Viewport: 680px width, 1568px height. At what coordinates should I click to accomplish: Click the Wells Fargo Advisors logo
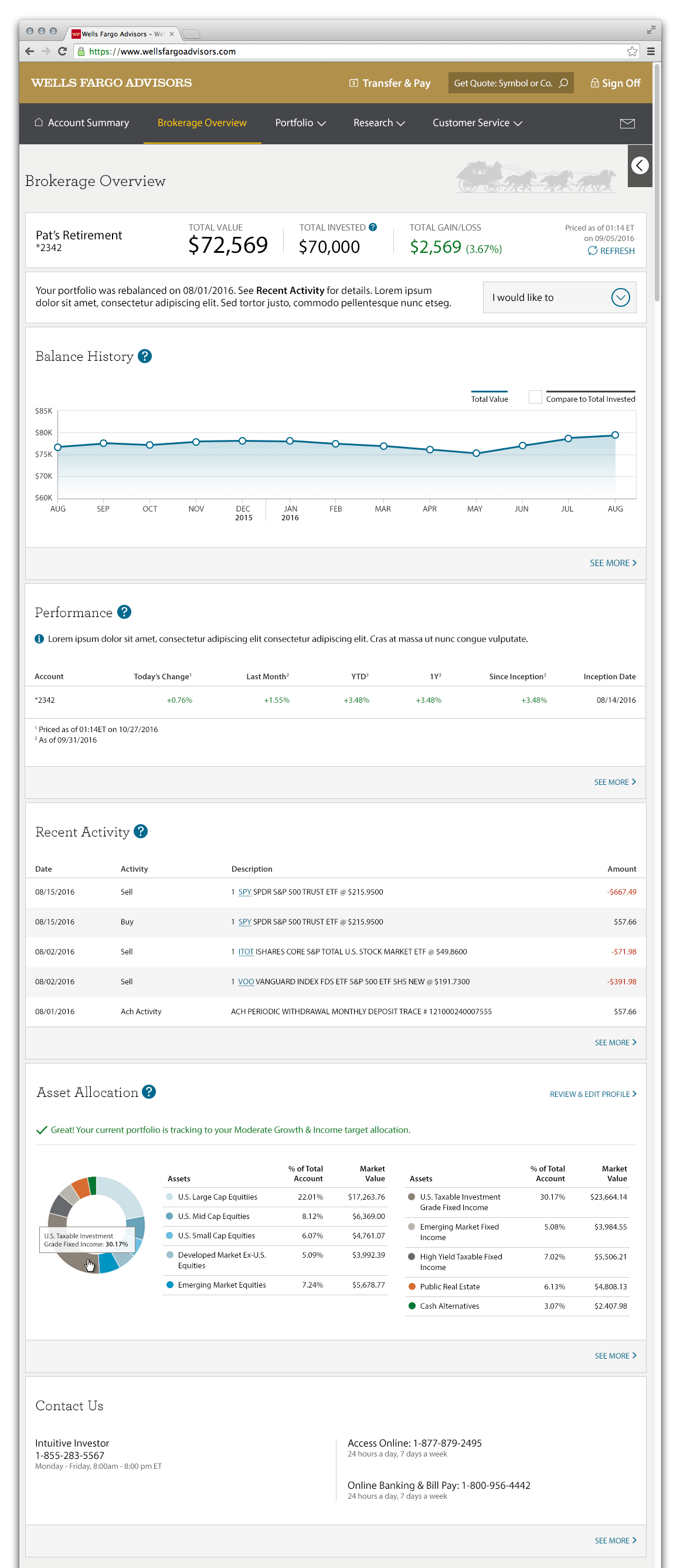coord(111,83)
